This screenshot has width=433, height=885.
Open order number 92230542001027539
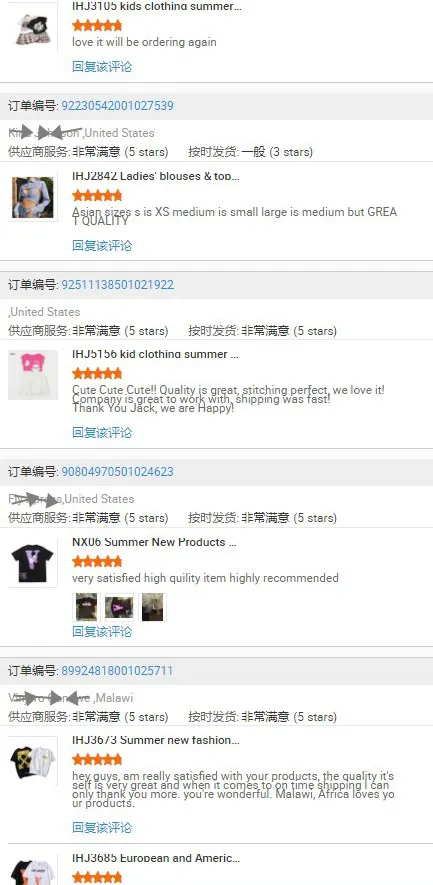(x=117, y=106)
